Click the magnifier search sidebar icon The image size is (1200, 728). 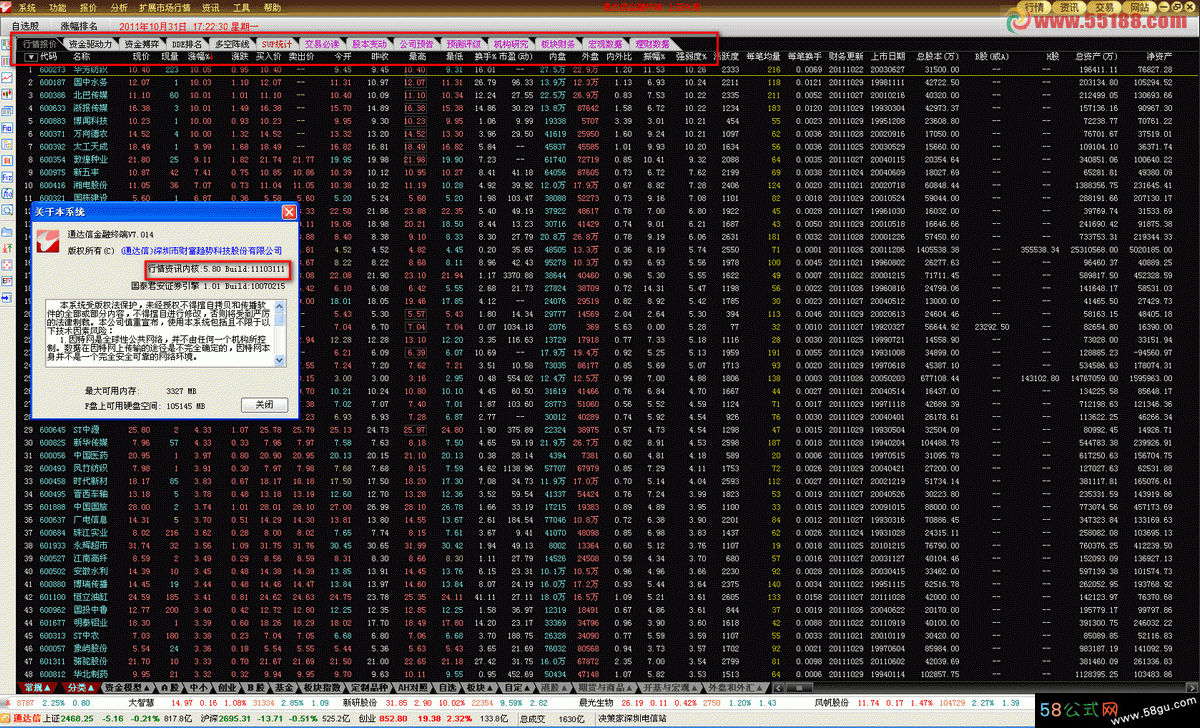(7, 209)
